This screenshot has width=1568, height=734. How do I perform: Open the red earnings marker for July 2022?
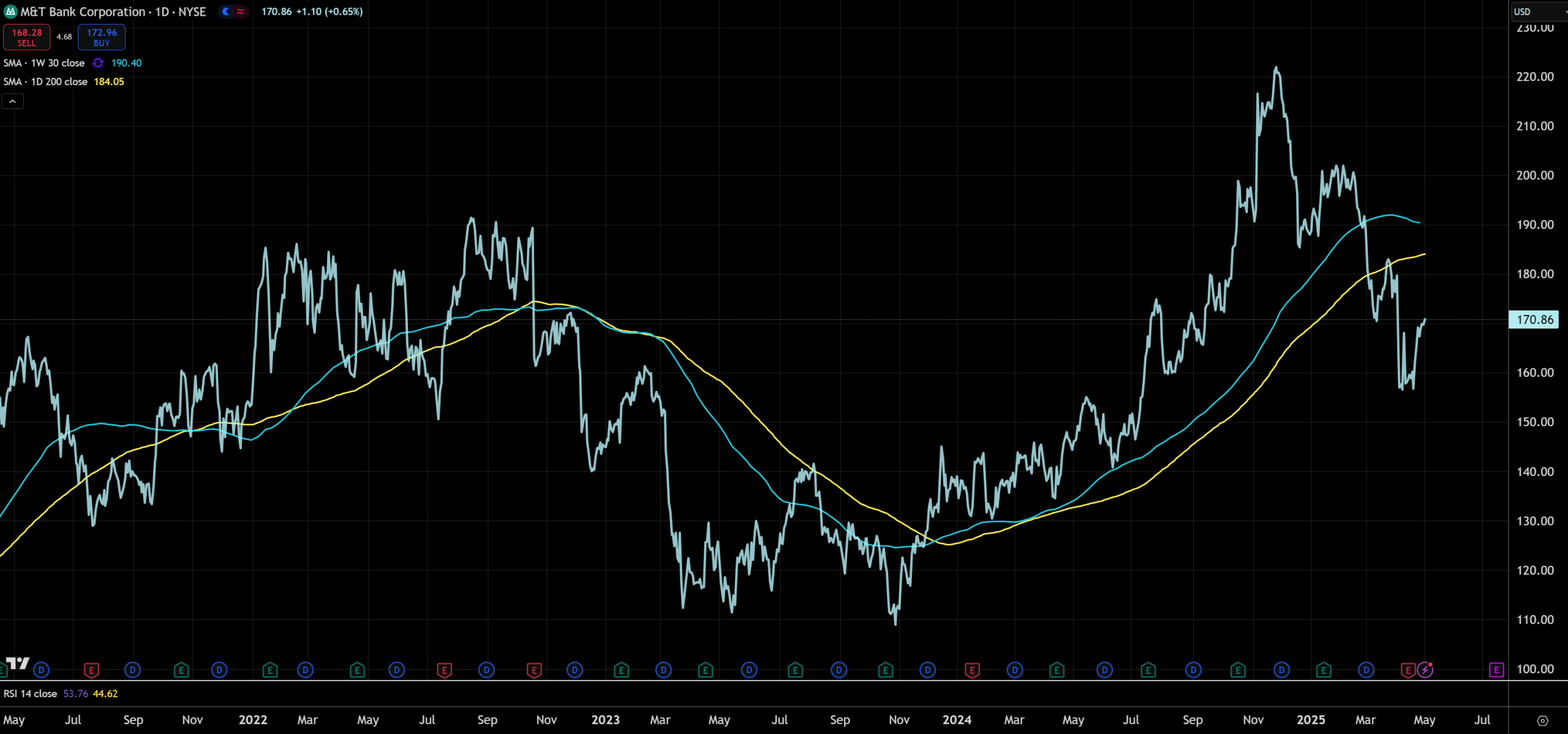point(445,670)
